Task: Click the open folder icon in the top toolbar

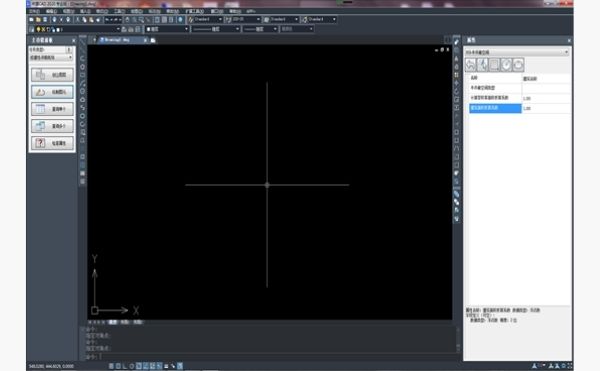Action: (38, 20)
